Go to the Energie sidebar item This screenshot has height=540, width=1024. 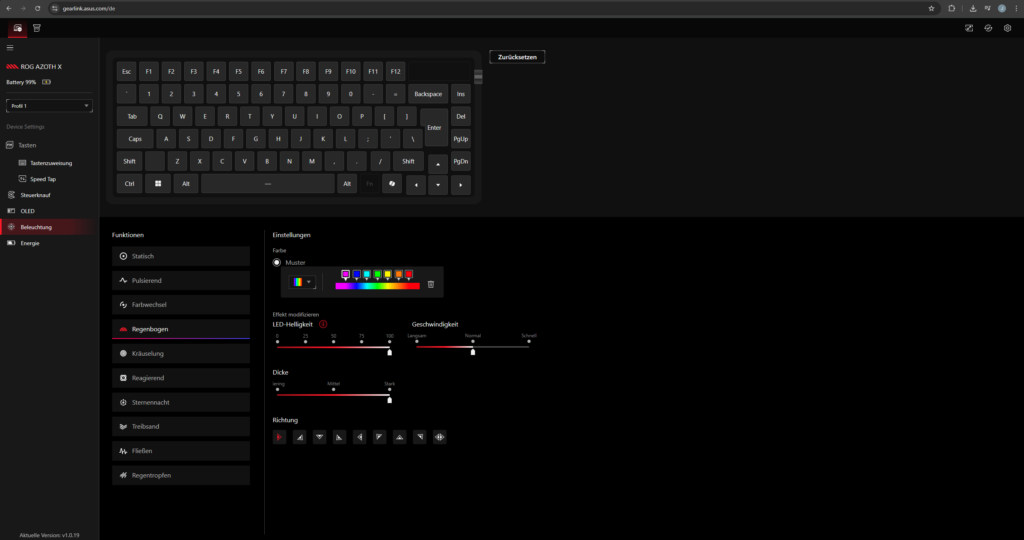[x=29, y=243]
